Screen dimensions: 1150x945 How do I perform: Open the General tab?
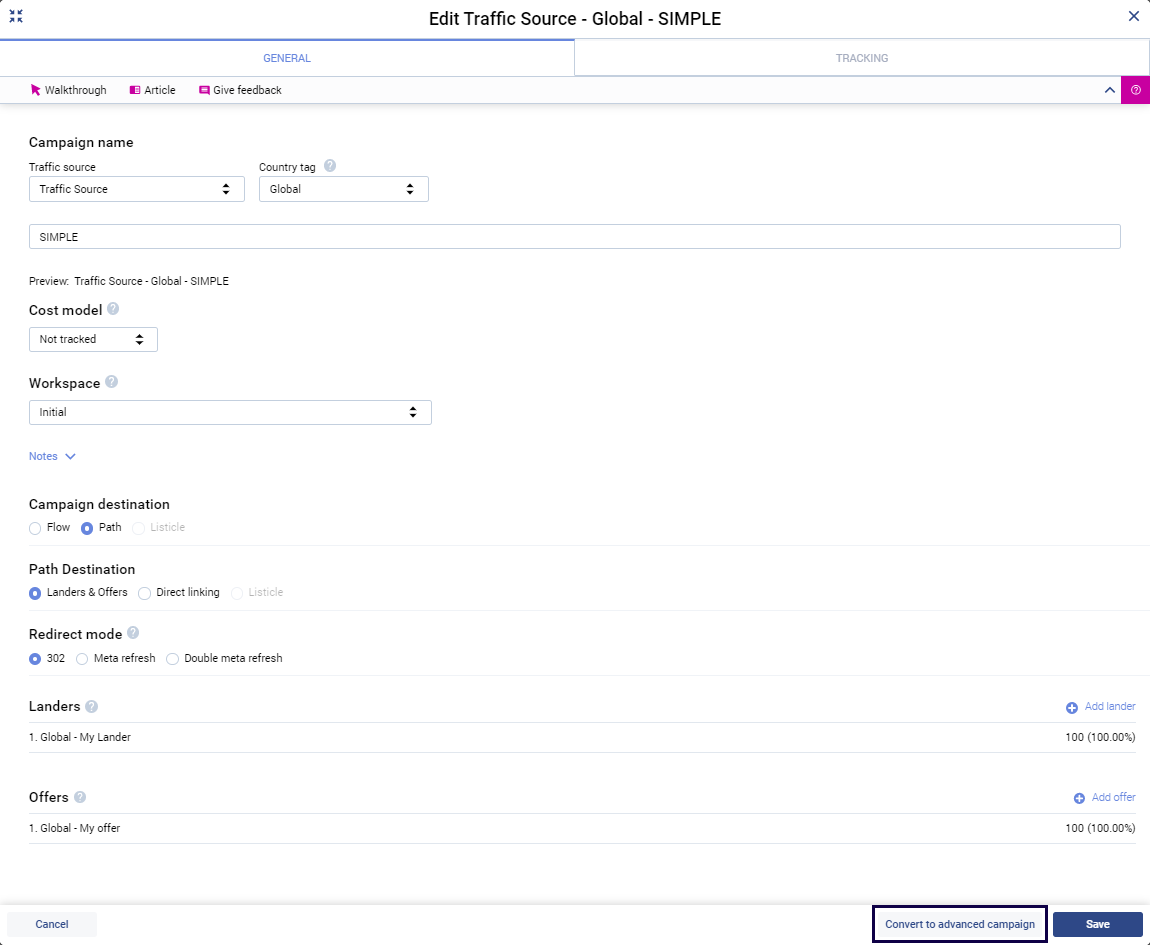pos(287,58)
